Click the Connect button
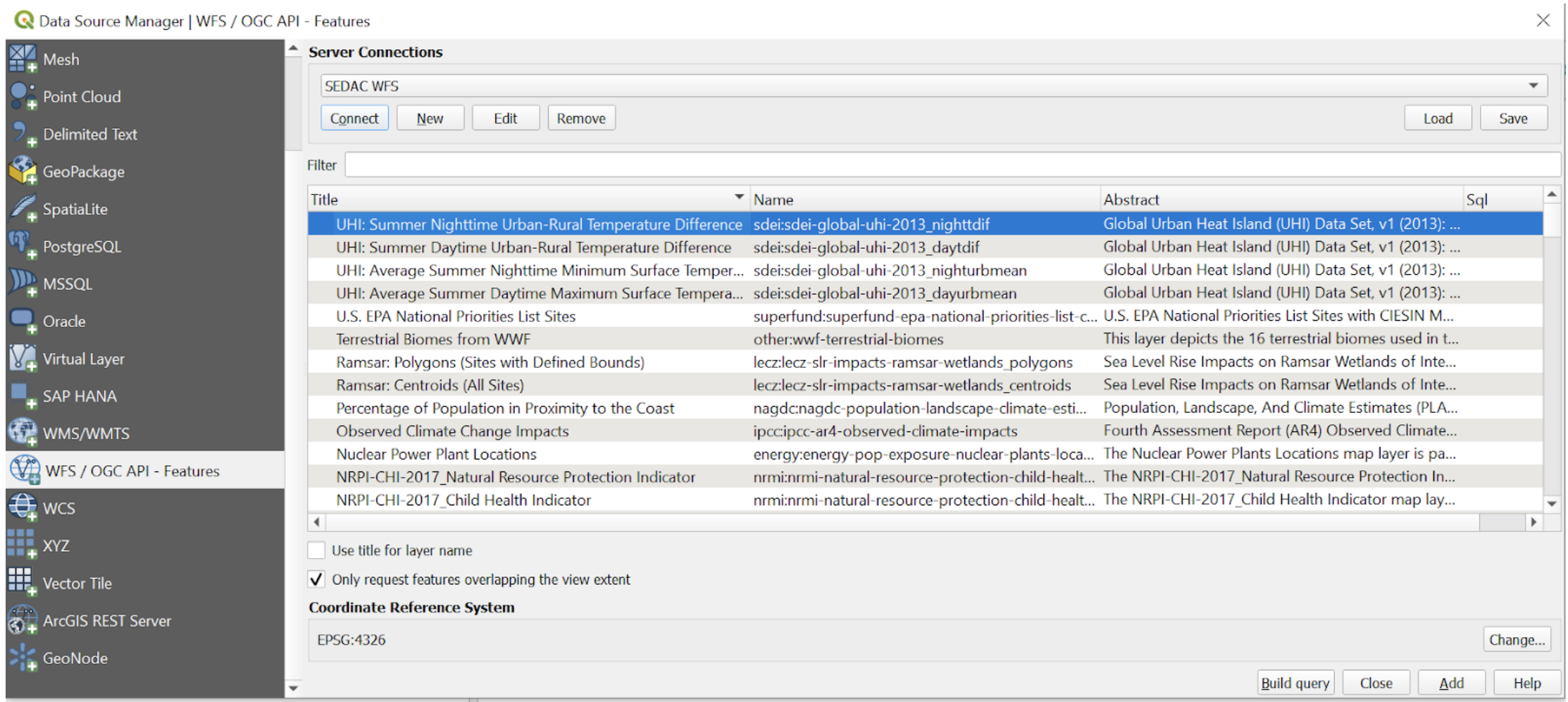Viewport: 1568px width, 702px height. point(354,118)
